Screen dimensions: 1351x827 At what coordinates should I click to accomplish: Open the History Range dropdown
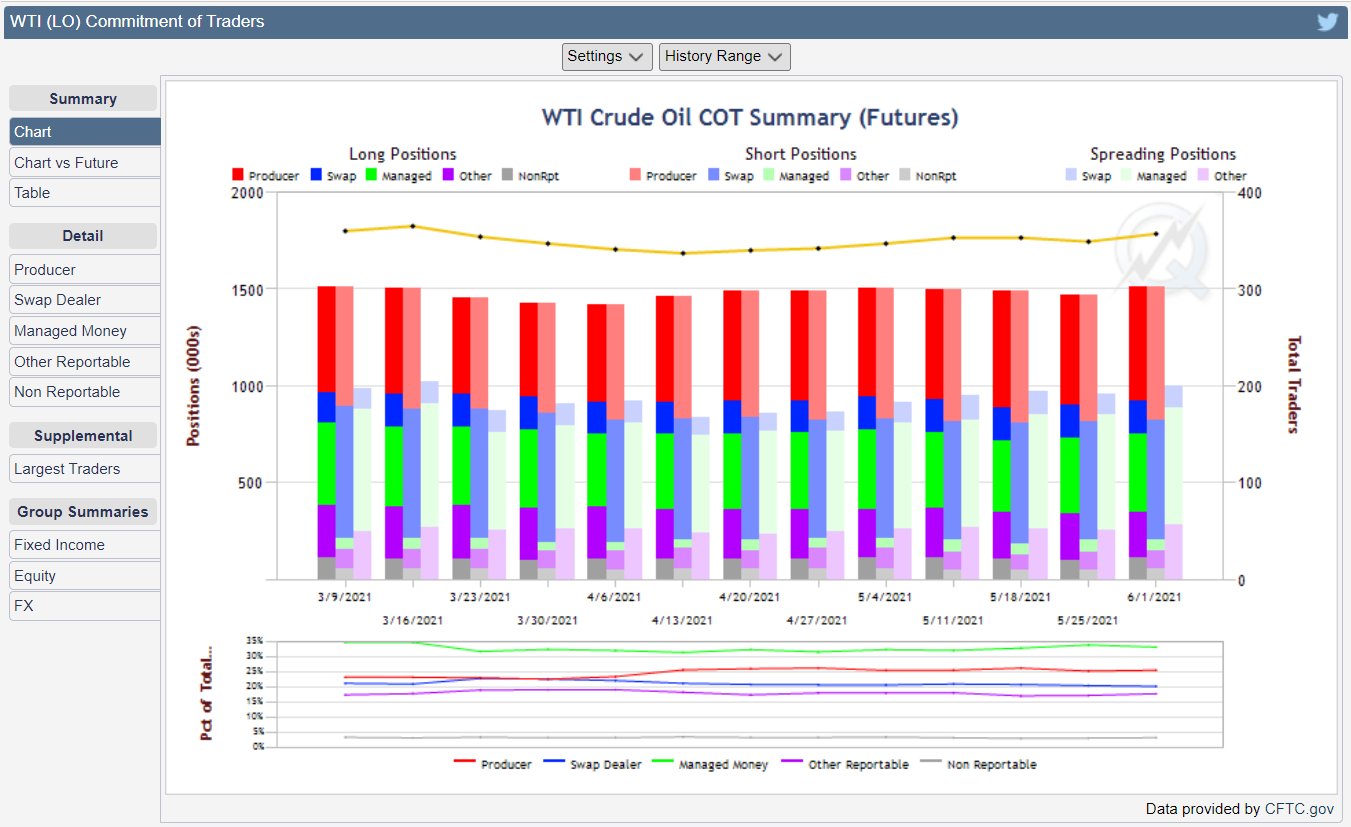click(x=725, y=57)
